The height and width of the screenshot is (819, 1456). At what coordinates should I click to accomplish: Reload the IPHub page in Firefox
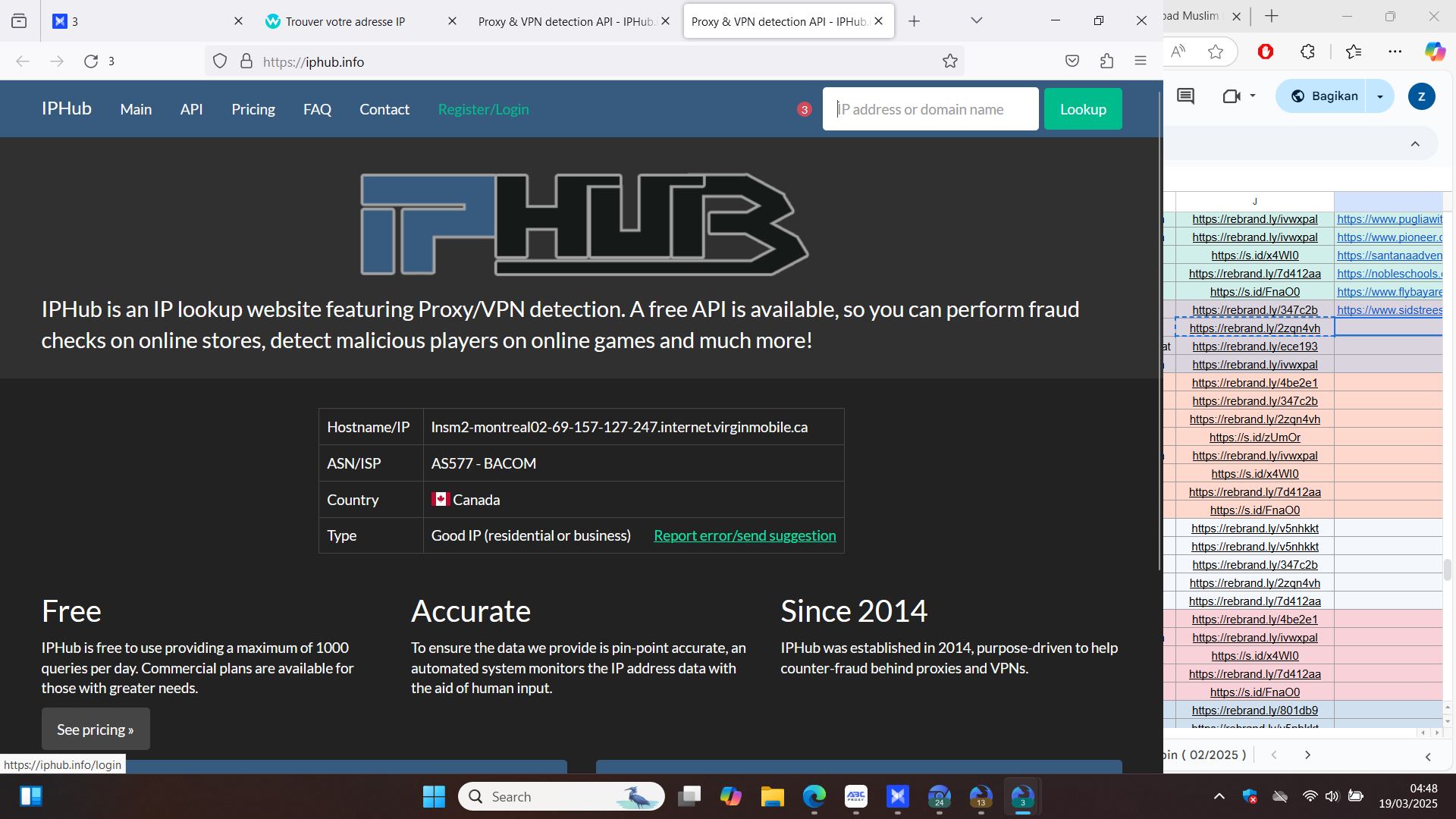(91, 61)
